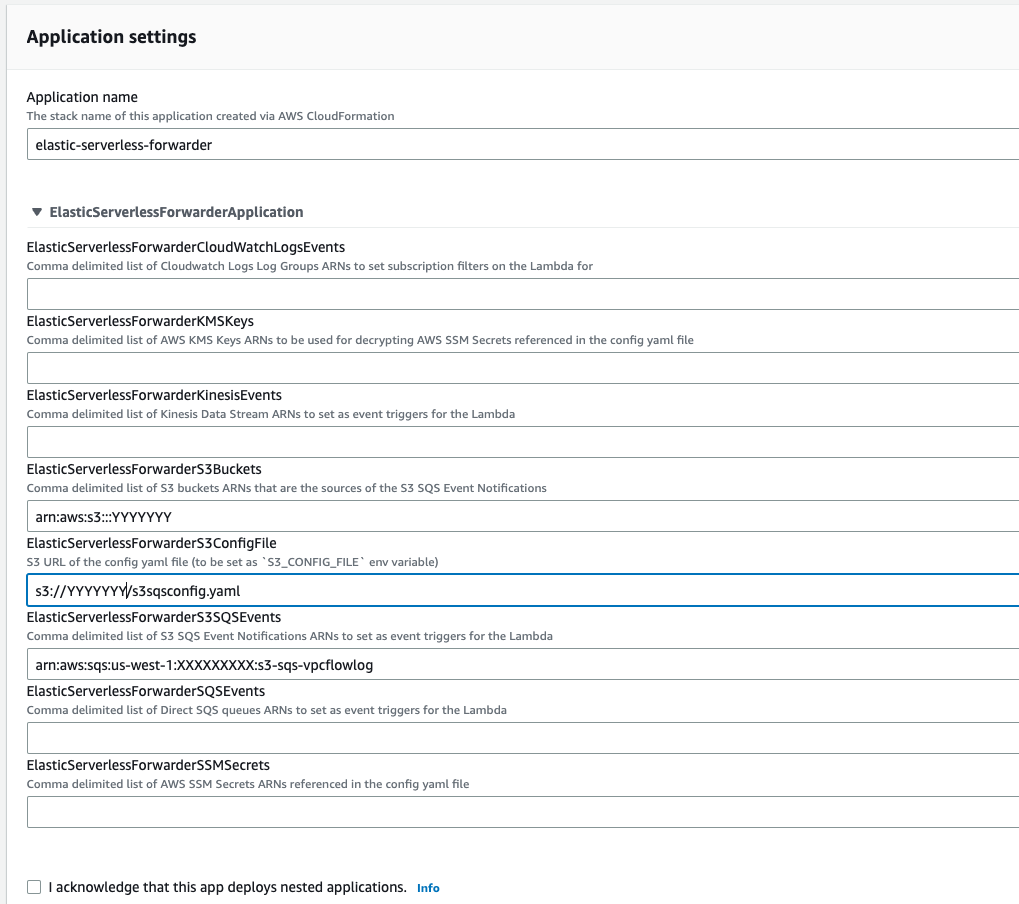Select the KinesisEvents ARN input field

(520, 442)
